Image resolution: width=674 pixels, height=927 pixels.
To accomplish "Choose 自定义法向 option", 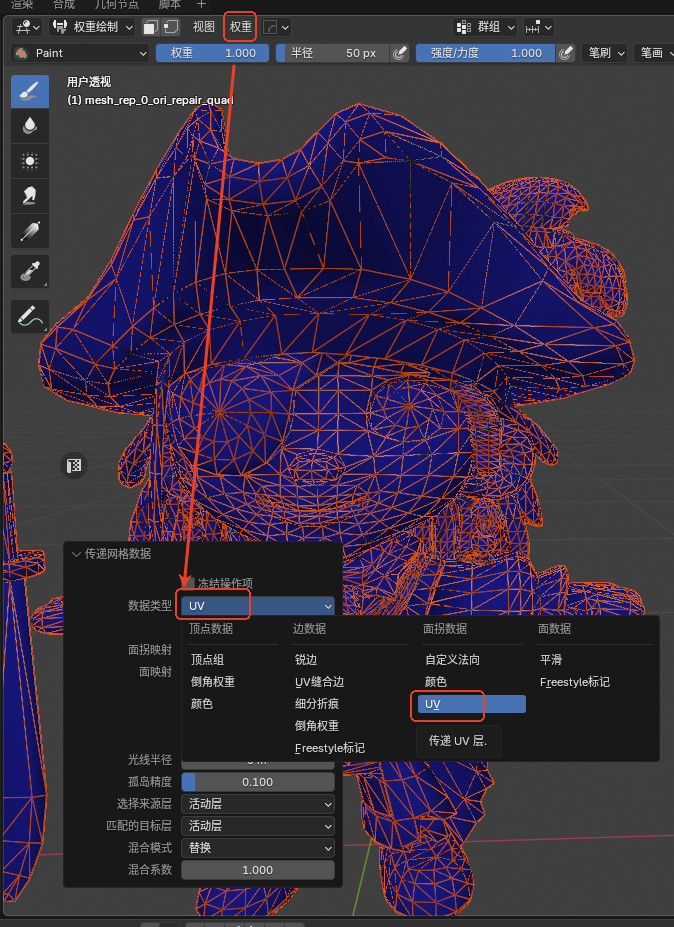I will coord(452,660).
